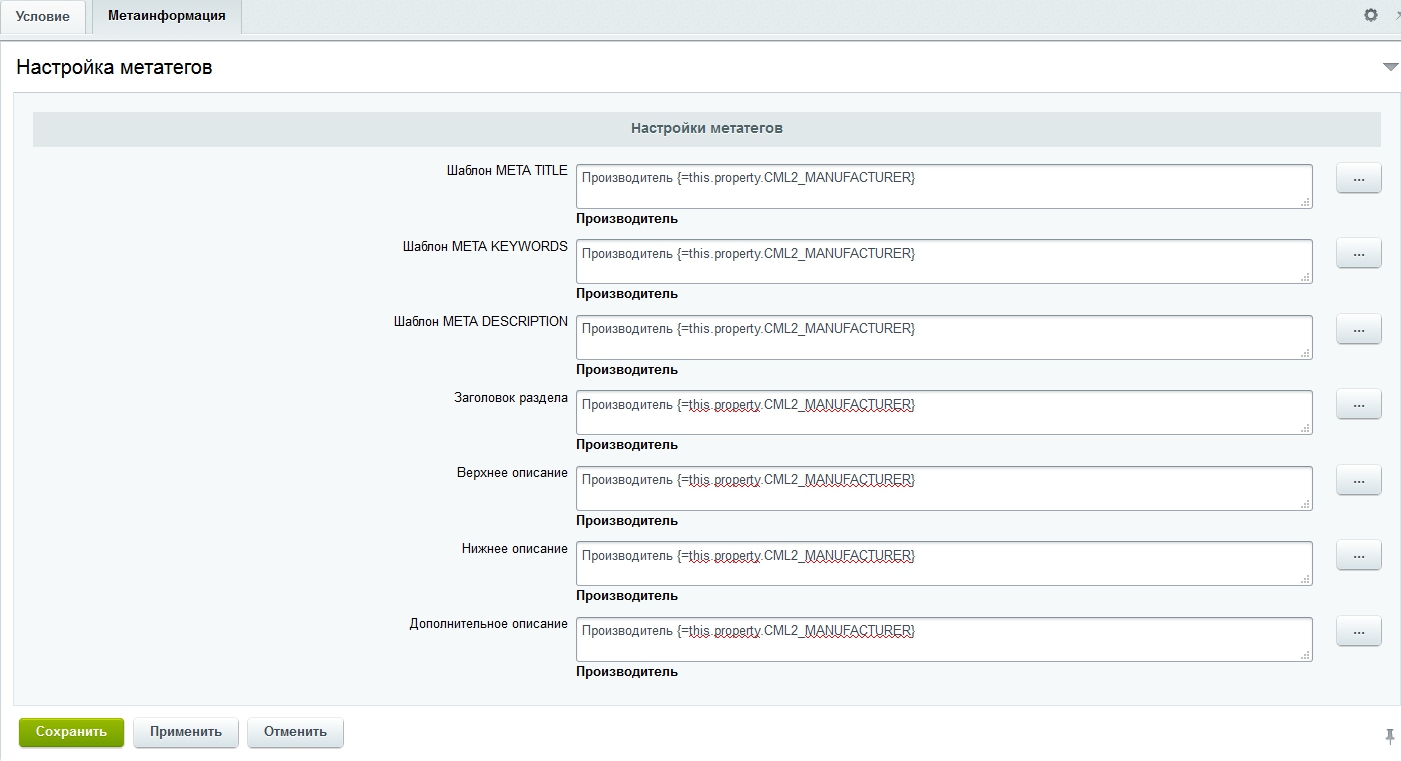Open template picker for Заголовок раздела
This screenshot has width=1401, height=761.
[1359, 405]
